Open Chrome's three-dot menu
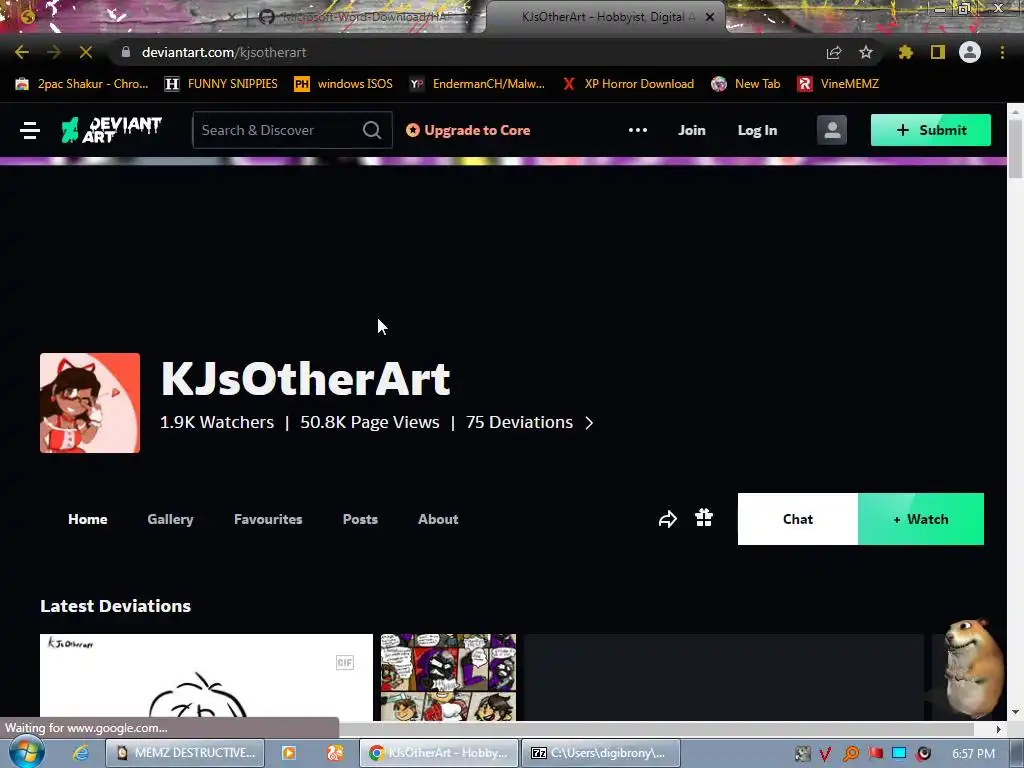 (x=1002, y=52)
